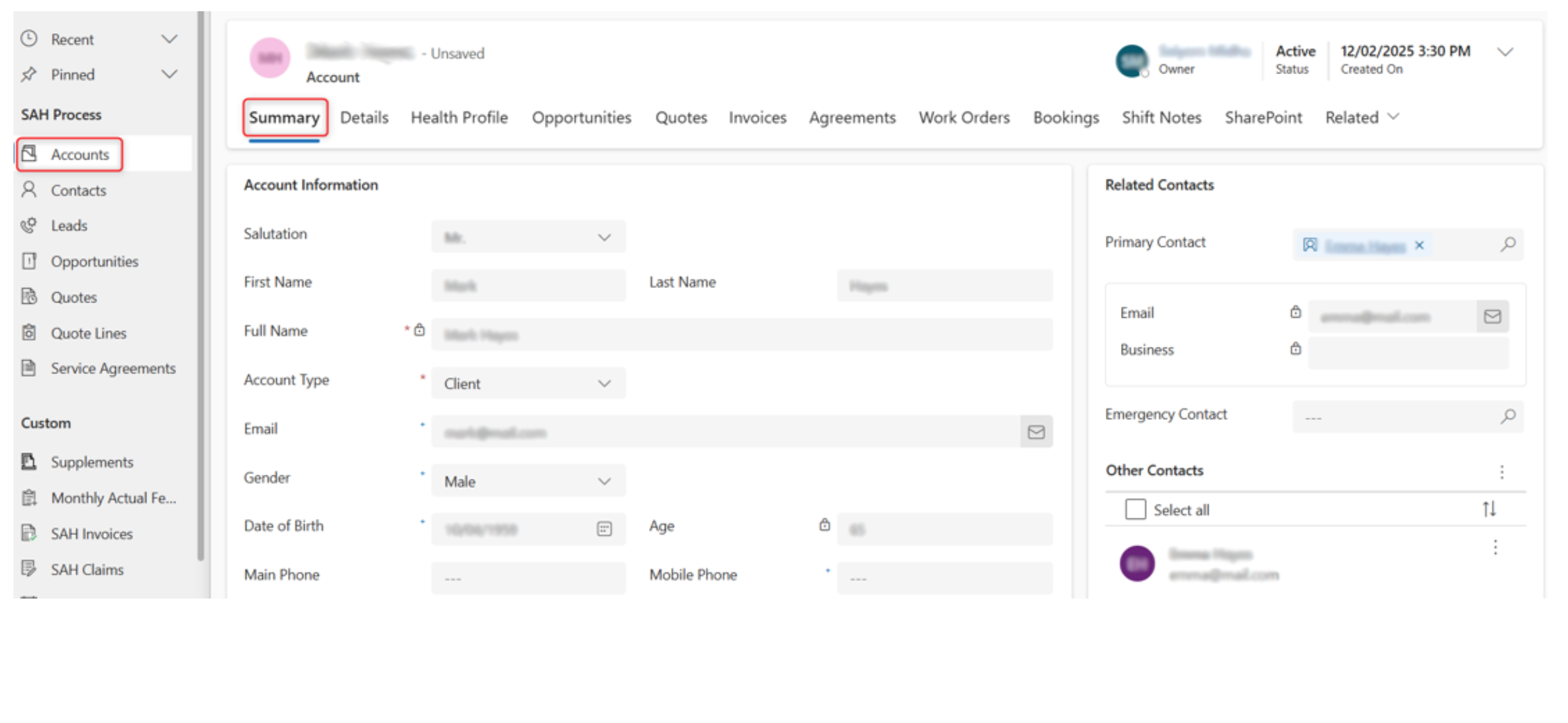Click the Leads icon in sidebar
1568x723 pixels.
(28, 225)
